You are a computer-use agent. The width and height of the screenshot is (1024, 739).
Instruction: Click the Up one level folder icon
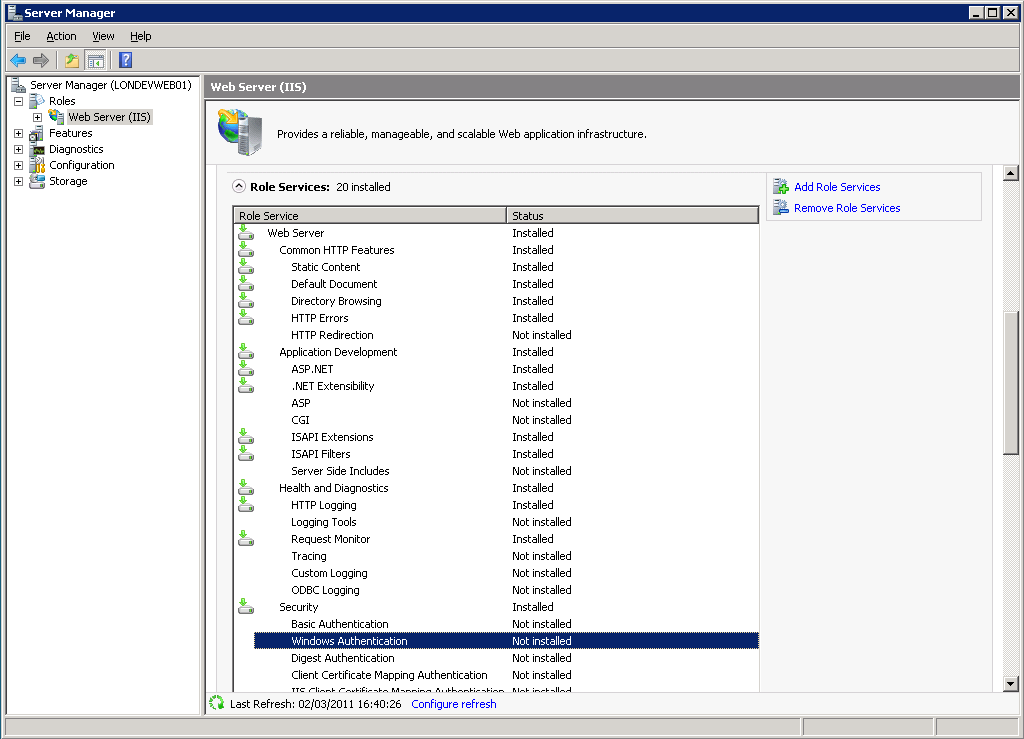72,61
